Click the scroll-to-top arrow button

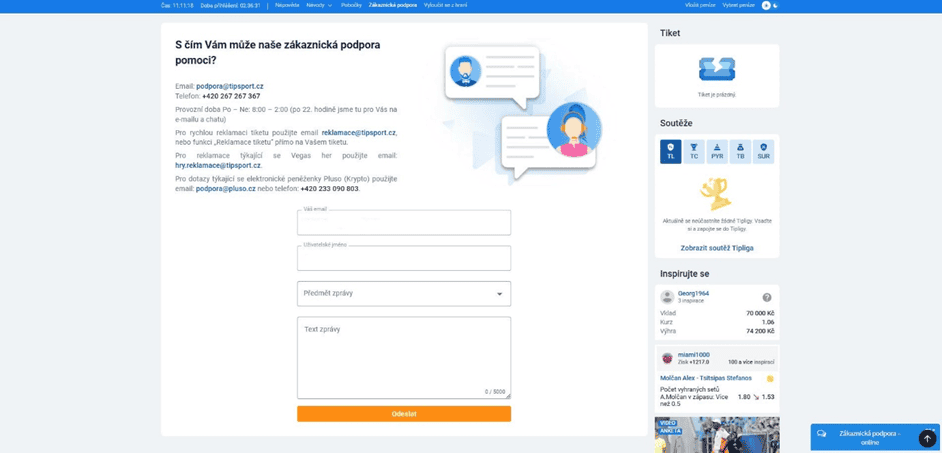click(926, 439)
